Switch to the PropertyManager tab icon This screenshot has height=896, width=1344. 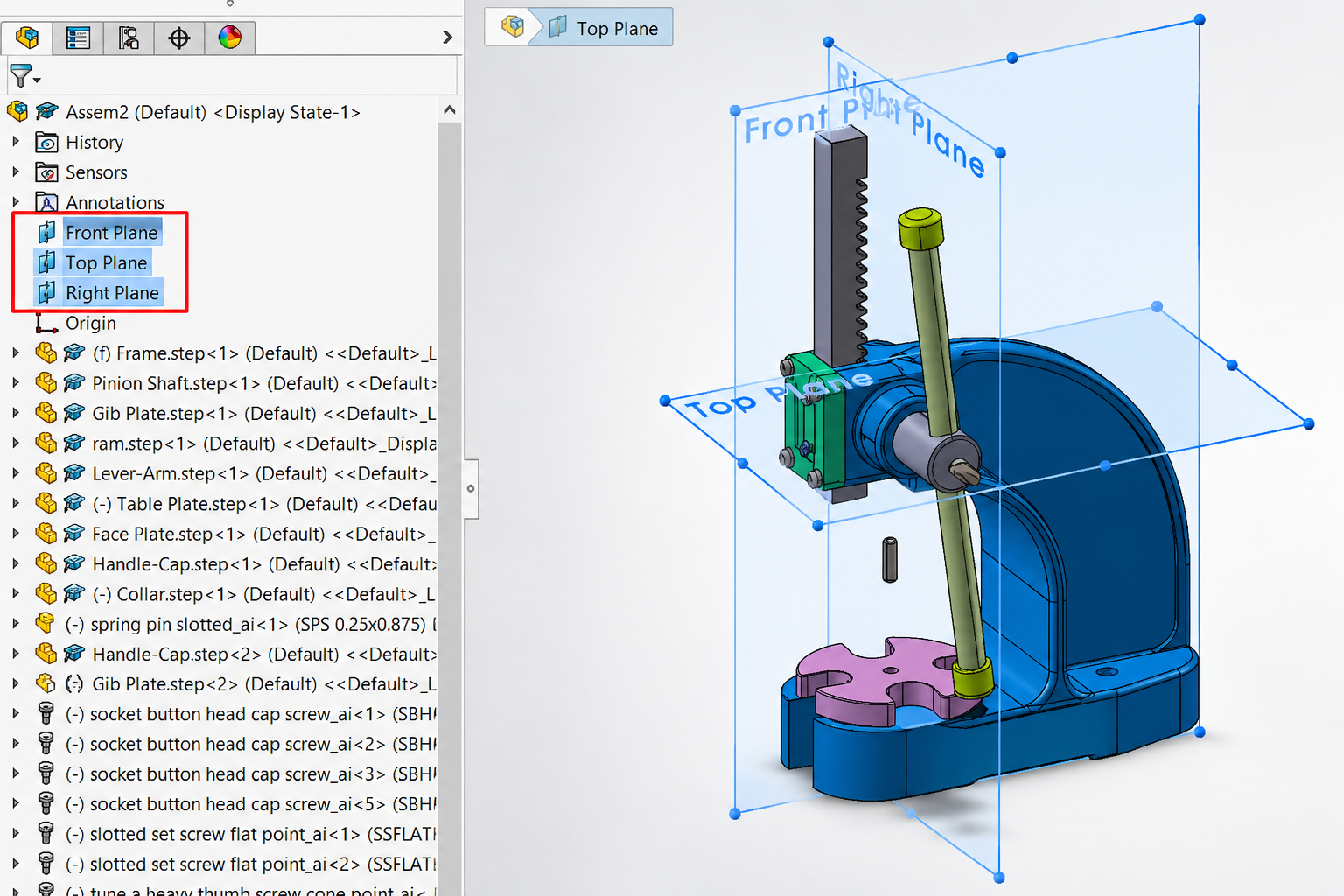click(x=78, y=38)
